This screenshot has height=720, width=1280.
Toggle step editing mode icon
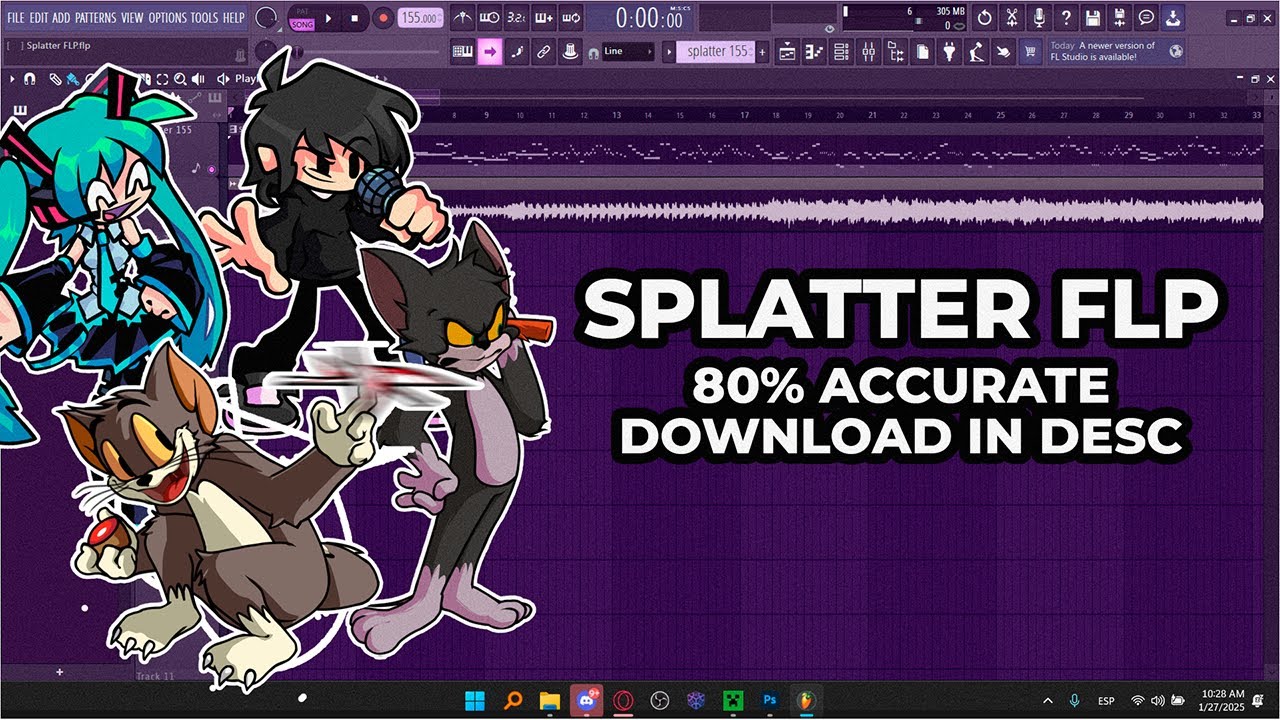pos(516,52)
